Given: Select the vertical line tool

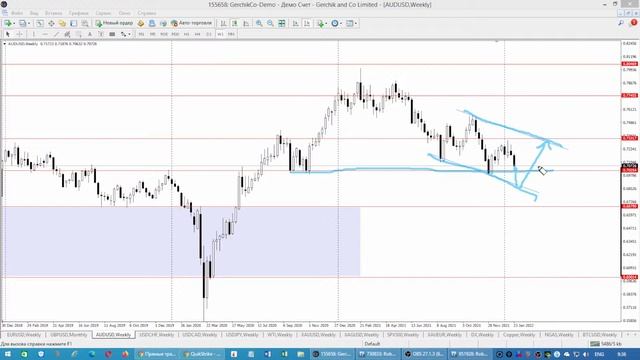Looking at the screenshot, I should [33, 34].
